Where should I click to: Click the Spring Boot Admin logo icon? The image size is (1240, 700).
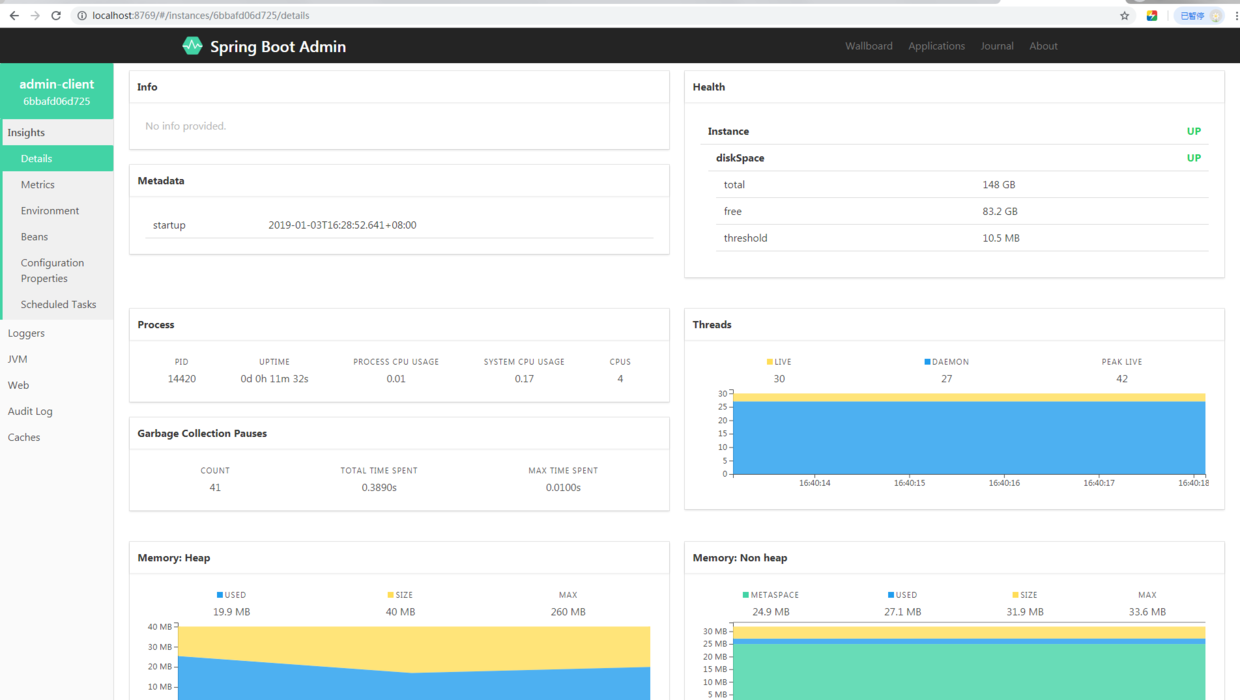[192, 46]
